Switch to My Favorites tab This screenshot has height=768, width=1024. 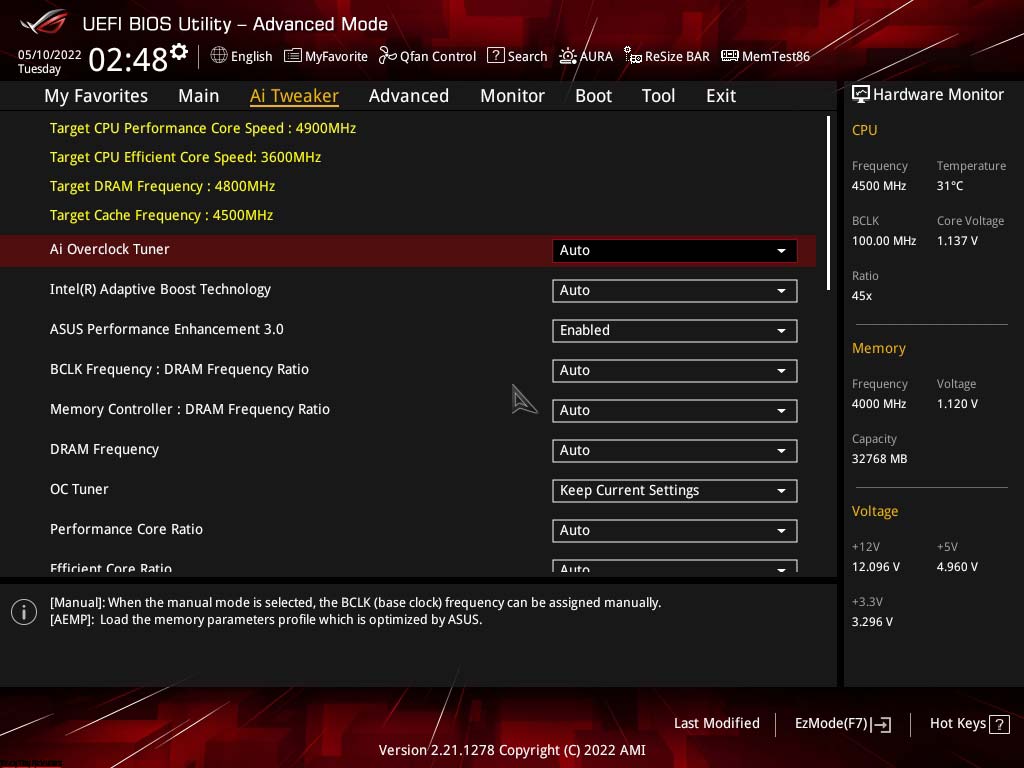pos(96,96)
